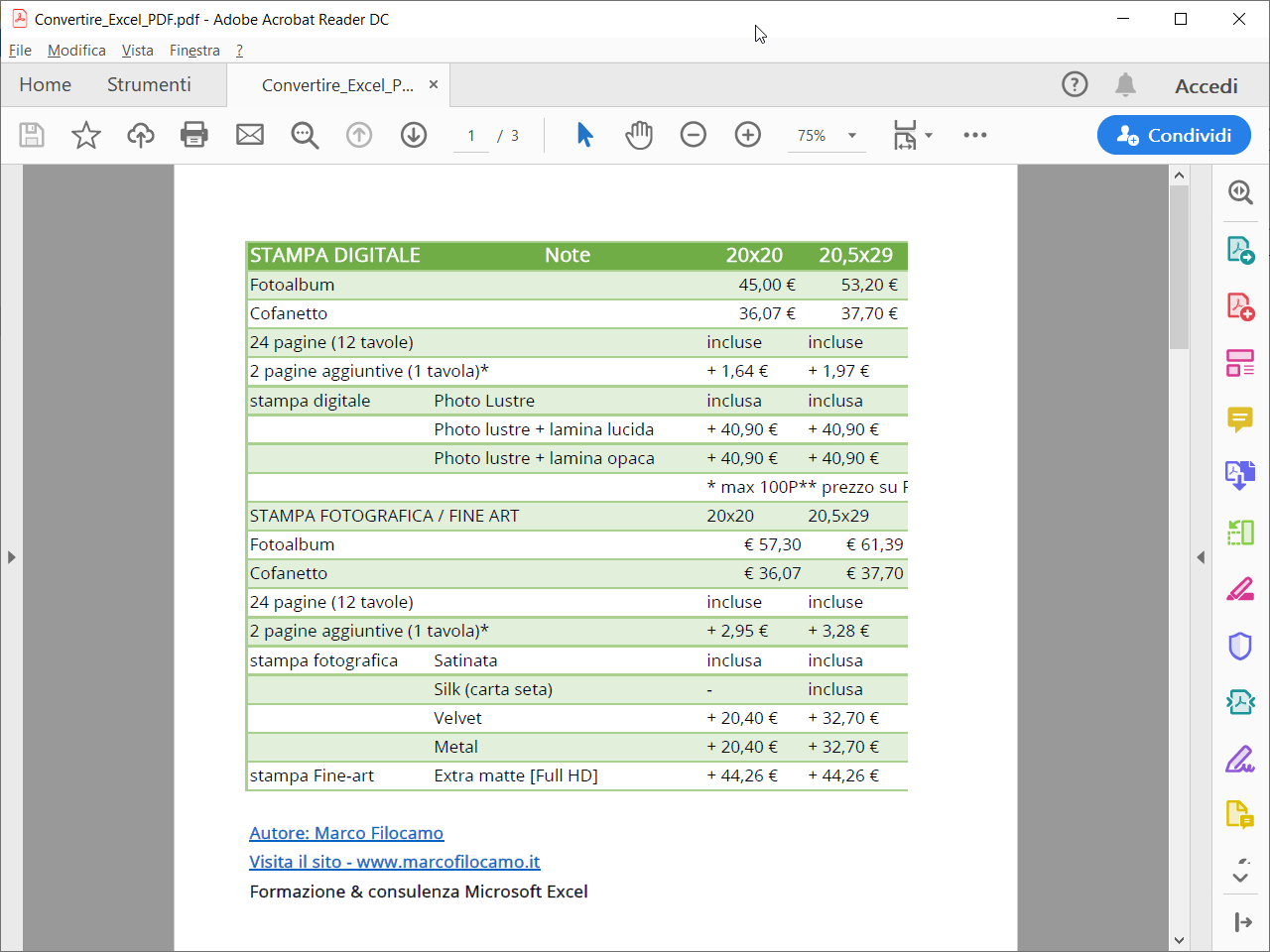Viewport: 1270px width, 952px height.
Task: Click the vertical scrollbar thumb
Action: tap(1179, 267)
